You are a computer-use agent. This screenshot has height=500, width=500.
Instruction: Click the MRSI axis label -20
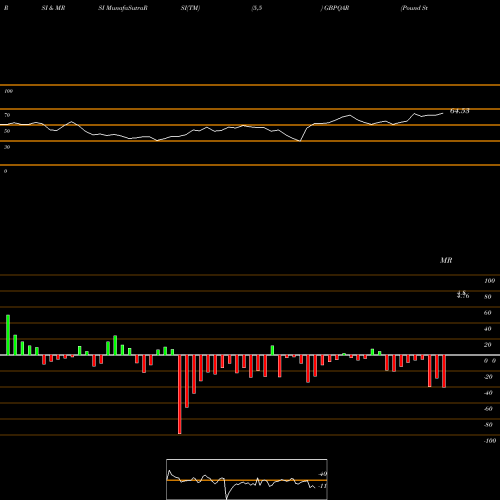(x=488, y=377)
